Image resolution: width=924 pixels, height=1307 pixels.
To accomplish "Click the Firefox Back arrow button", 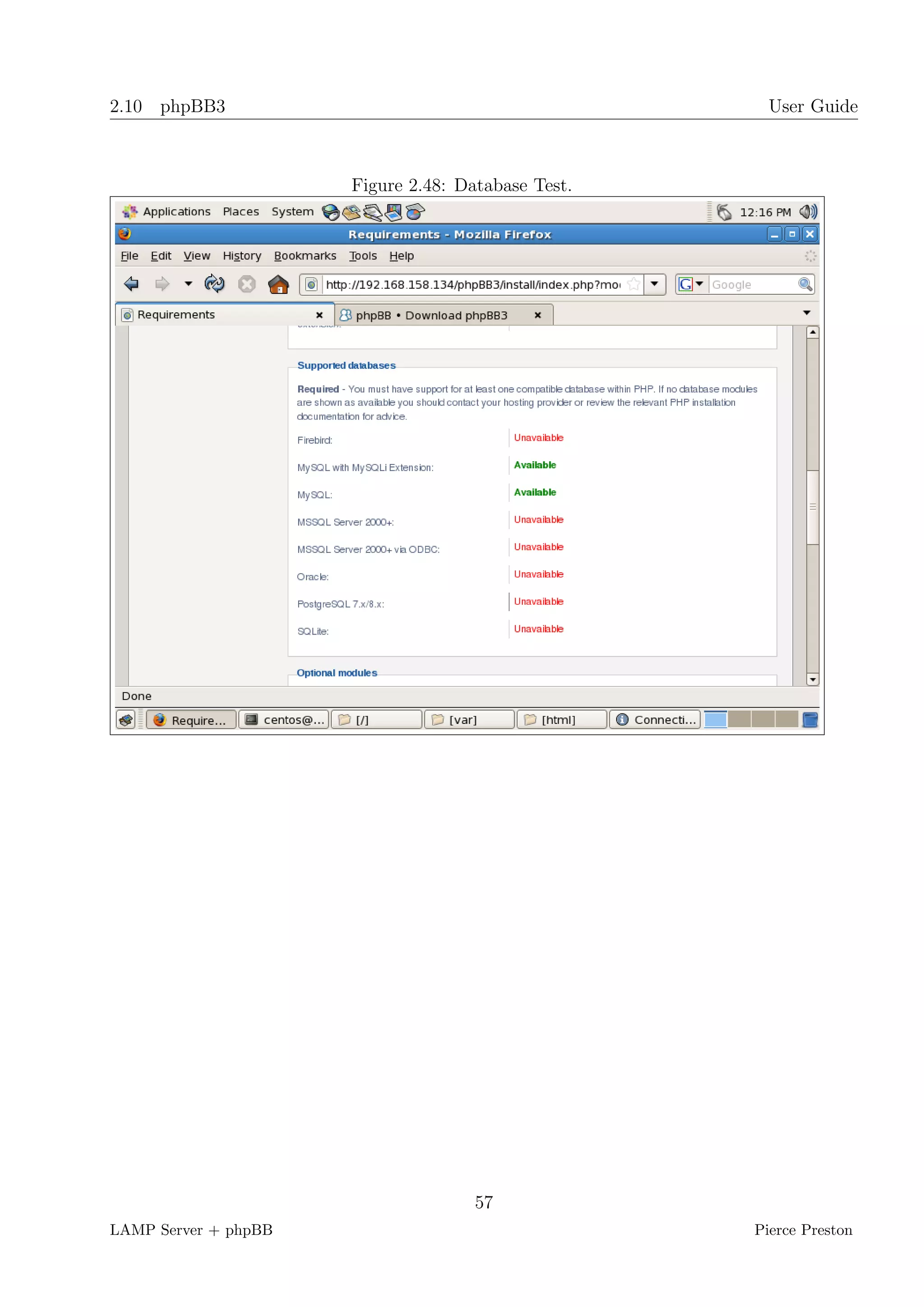I will 131,283.
